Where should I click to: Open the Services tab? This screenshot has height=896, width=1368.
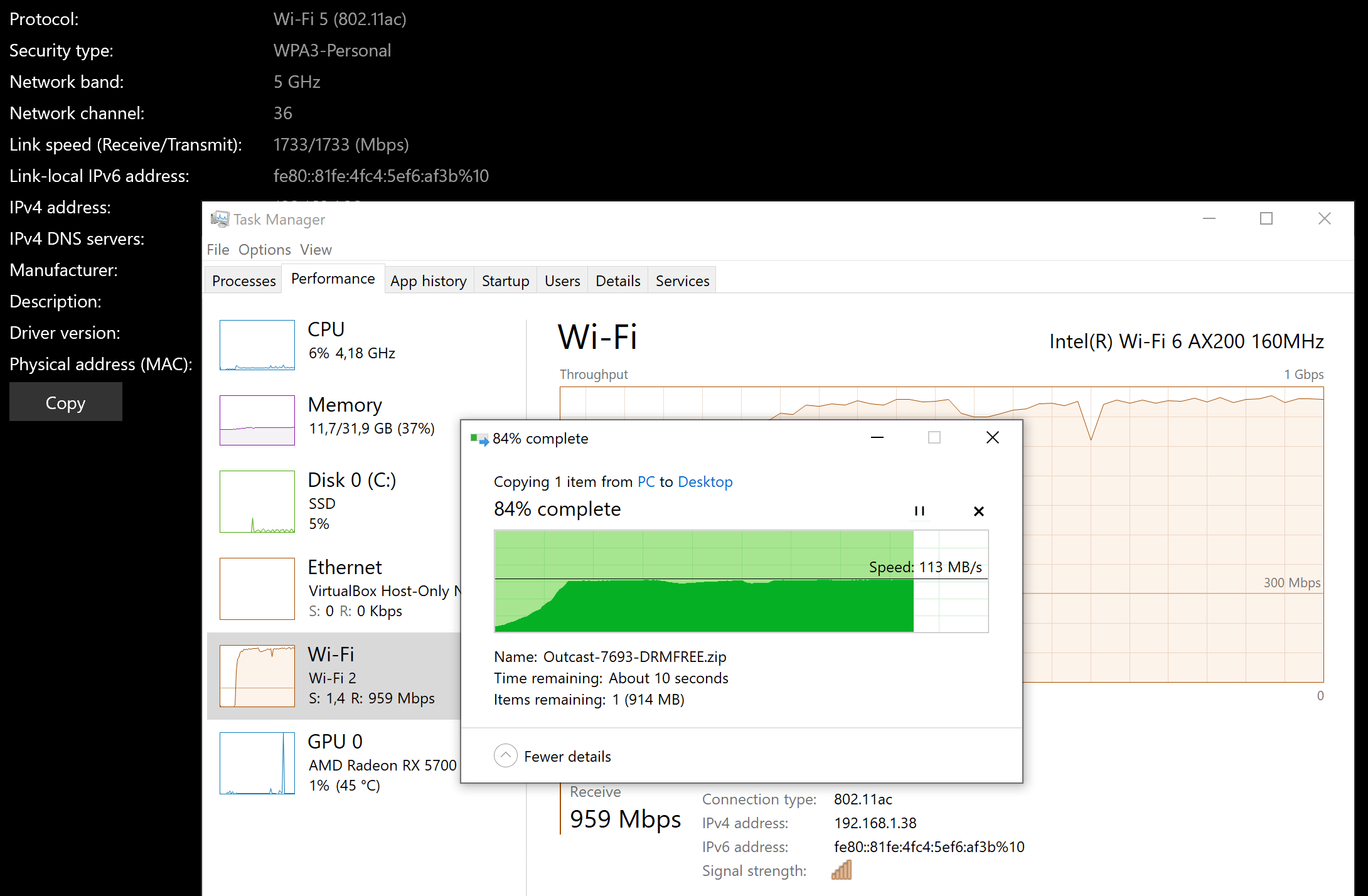pos(682,280)
